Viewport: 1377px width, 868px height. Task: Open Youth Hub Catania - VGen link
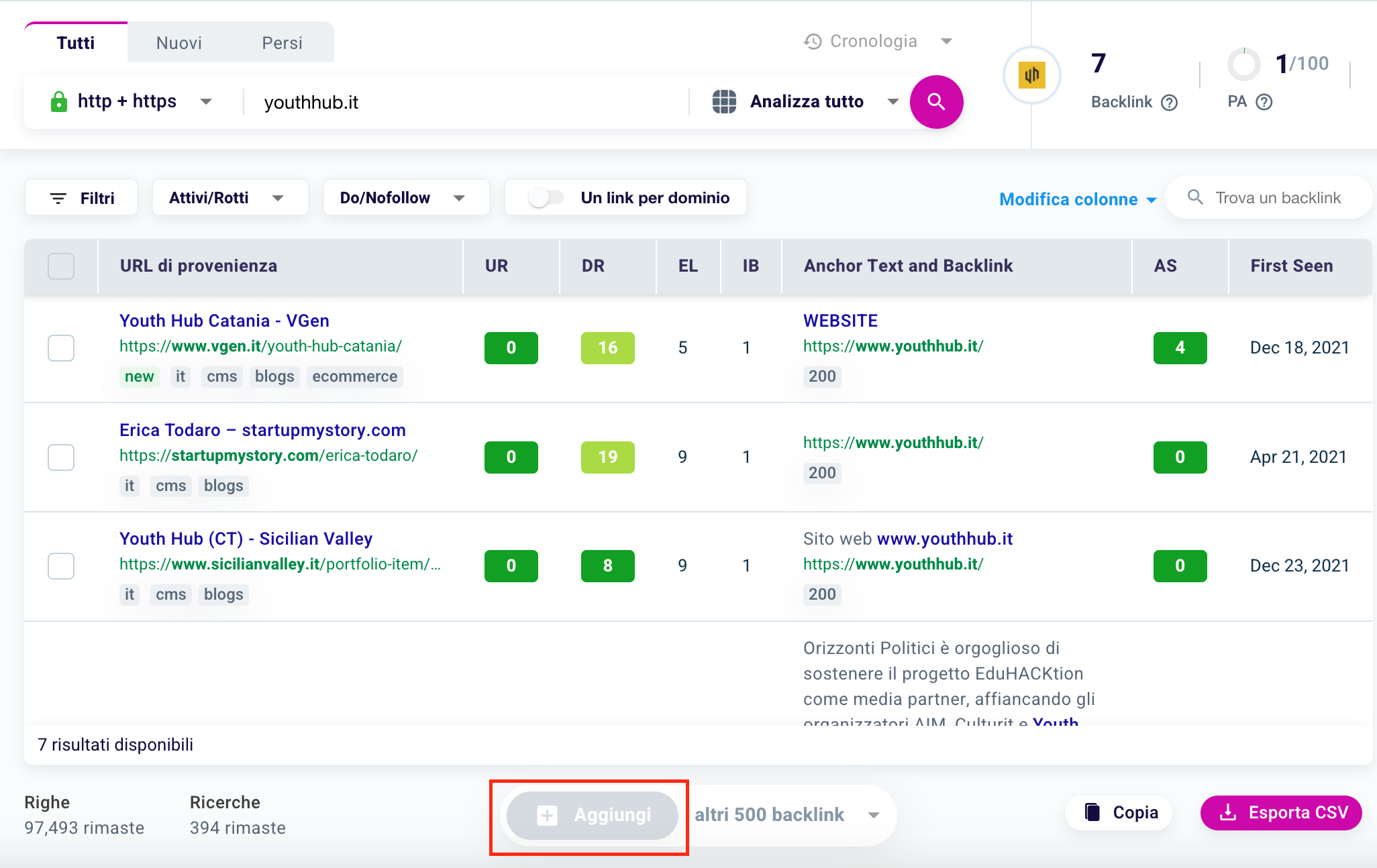tap(224, 321)
